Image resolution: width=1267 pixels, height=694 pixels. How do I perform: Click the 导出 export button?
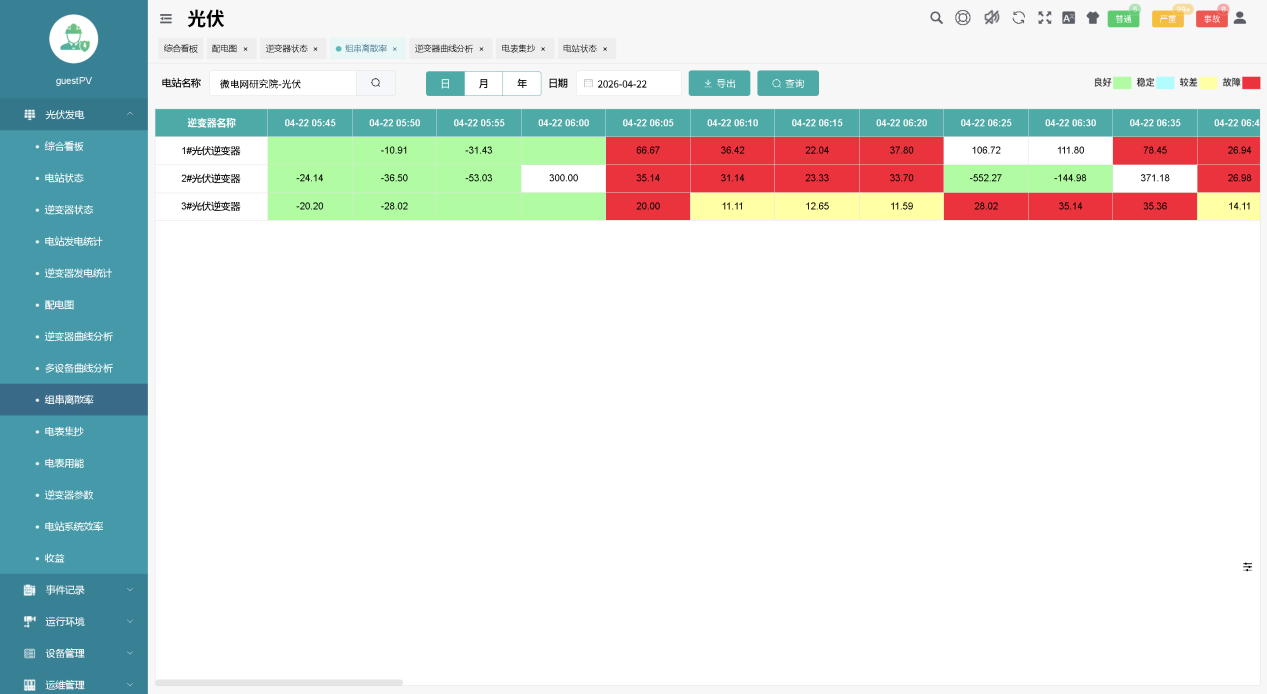(x=719, y=84)
